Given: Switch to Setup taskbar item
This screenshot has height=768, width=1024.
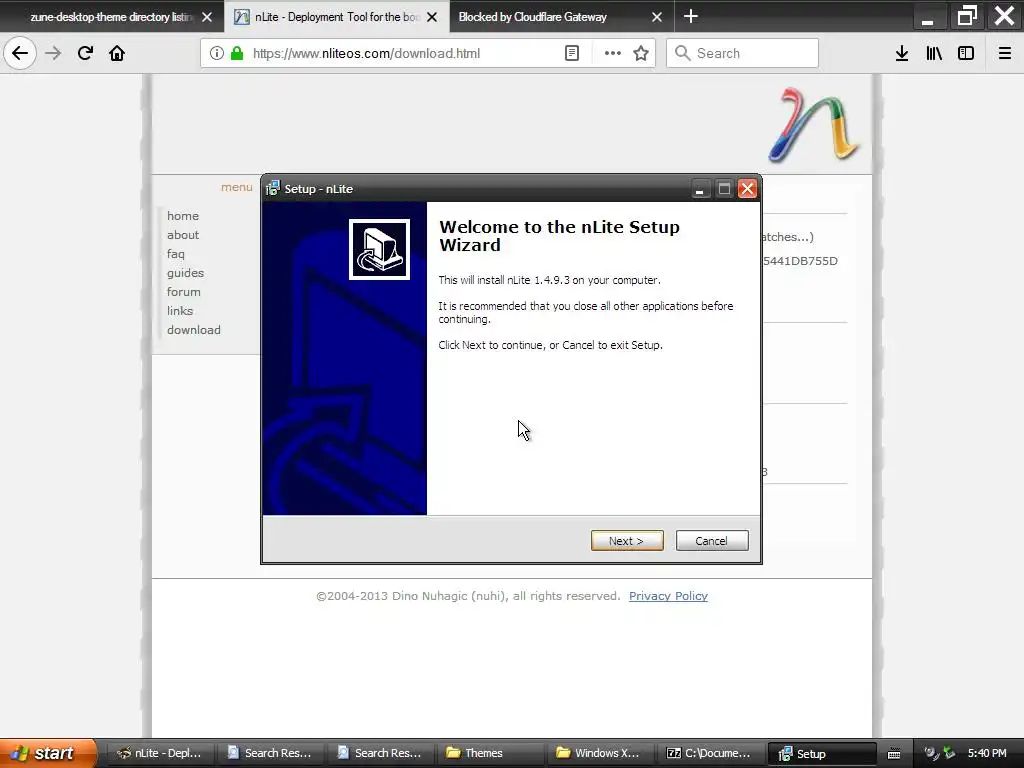Looking at the screenshot, I should 822,753.
